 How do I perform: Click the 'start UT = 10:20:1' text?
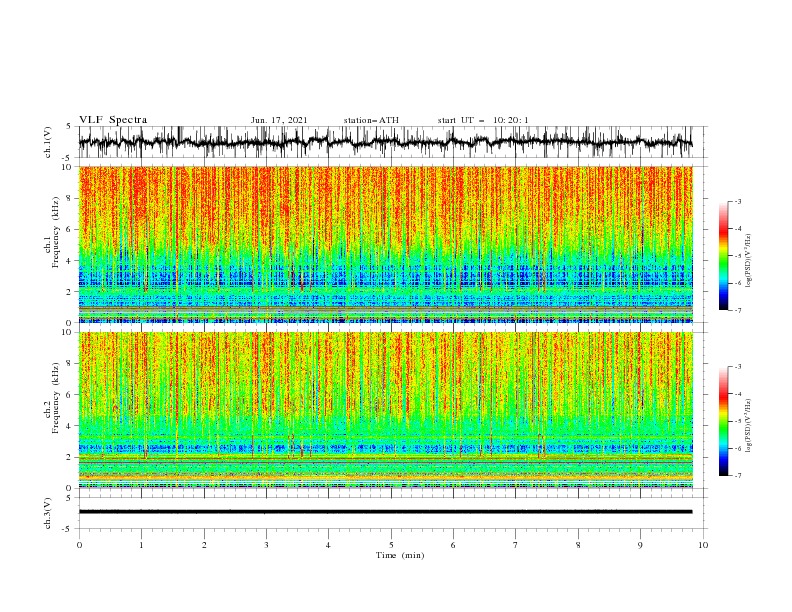(x=483, y=120)
